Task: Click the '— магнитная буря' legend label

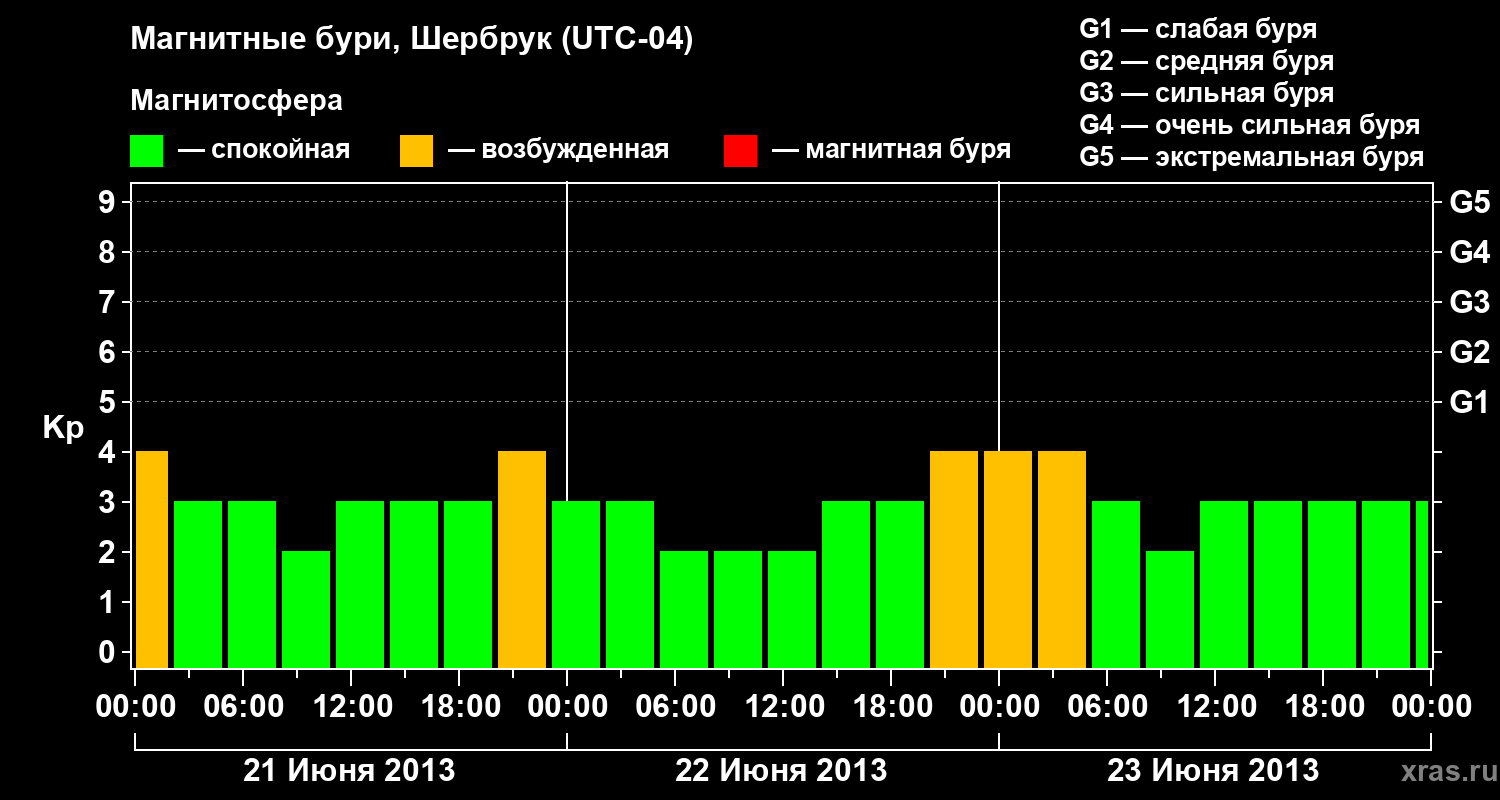Action: pyautogui.click(x=891, y=150)
